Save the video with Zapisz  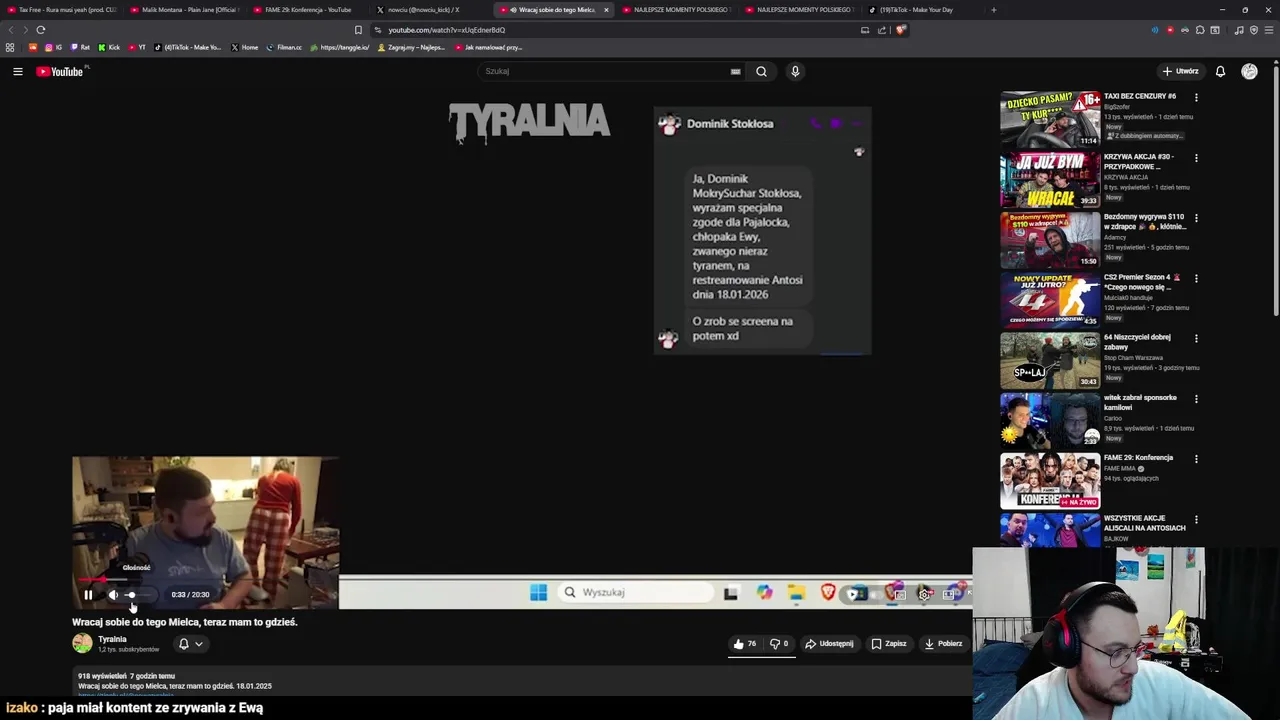click(888, 644)
